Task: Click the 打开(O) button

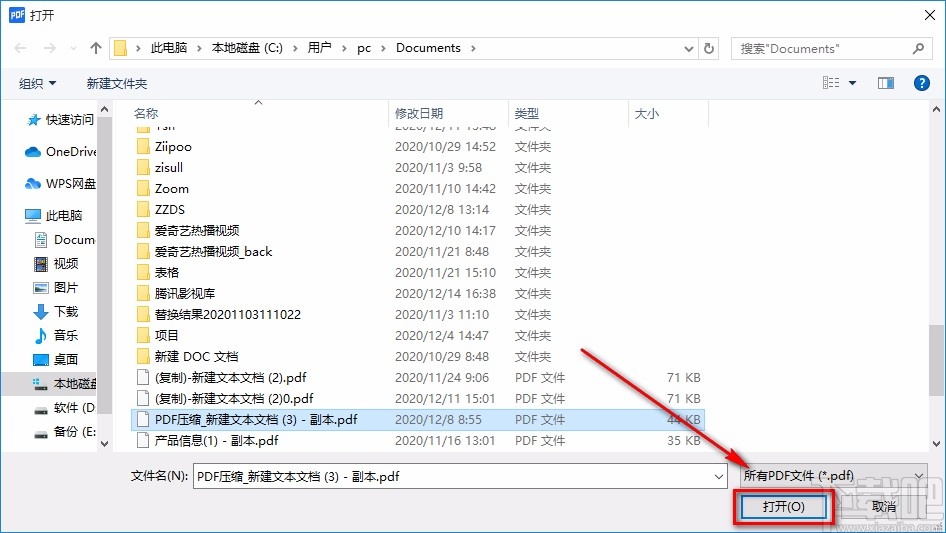Action: [784, 506]
